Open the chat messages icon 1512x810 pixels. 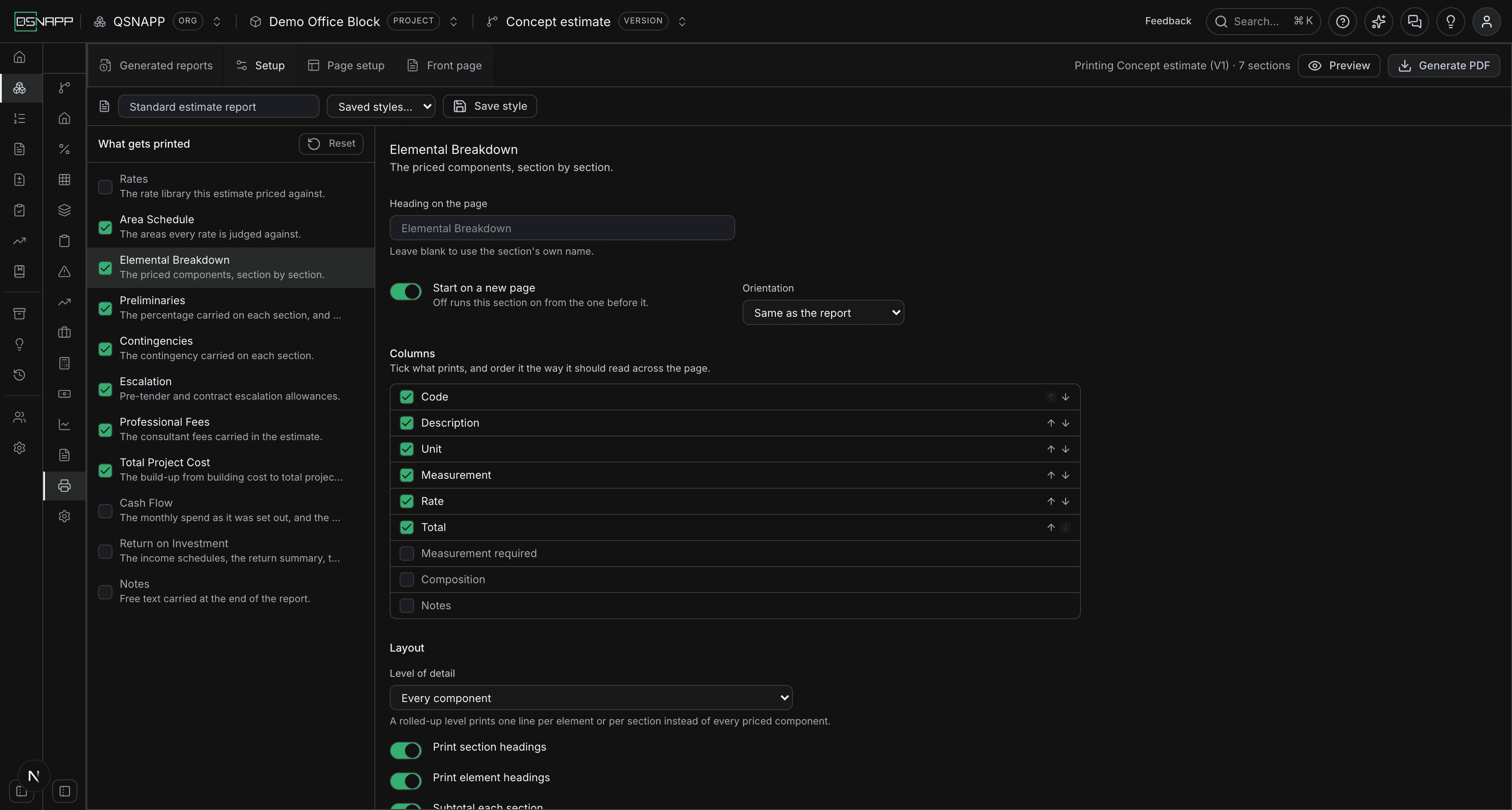[1414, 22]
